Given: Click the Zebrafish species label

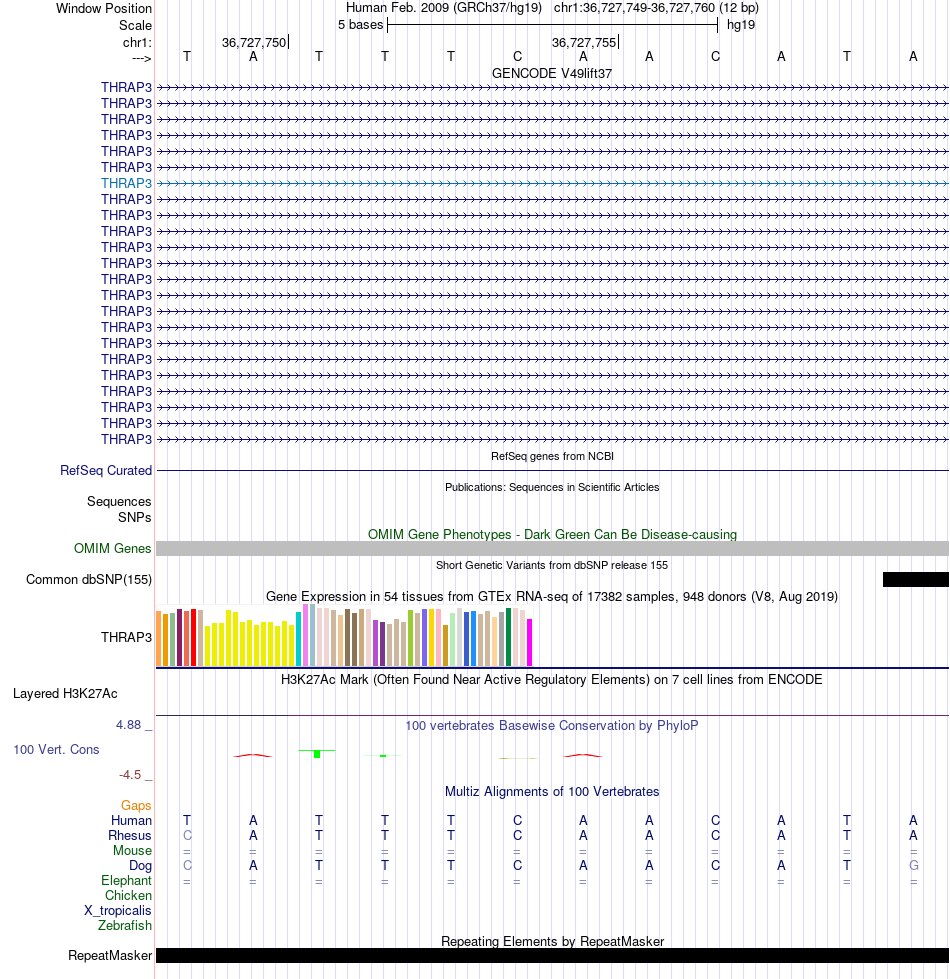Looking at the screenshot, I should [x=125, y=925].
